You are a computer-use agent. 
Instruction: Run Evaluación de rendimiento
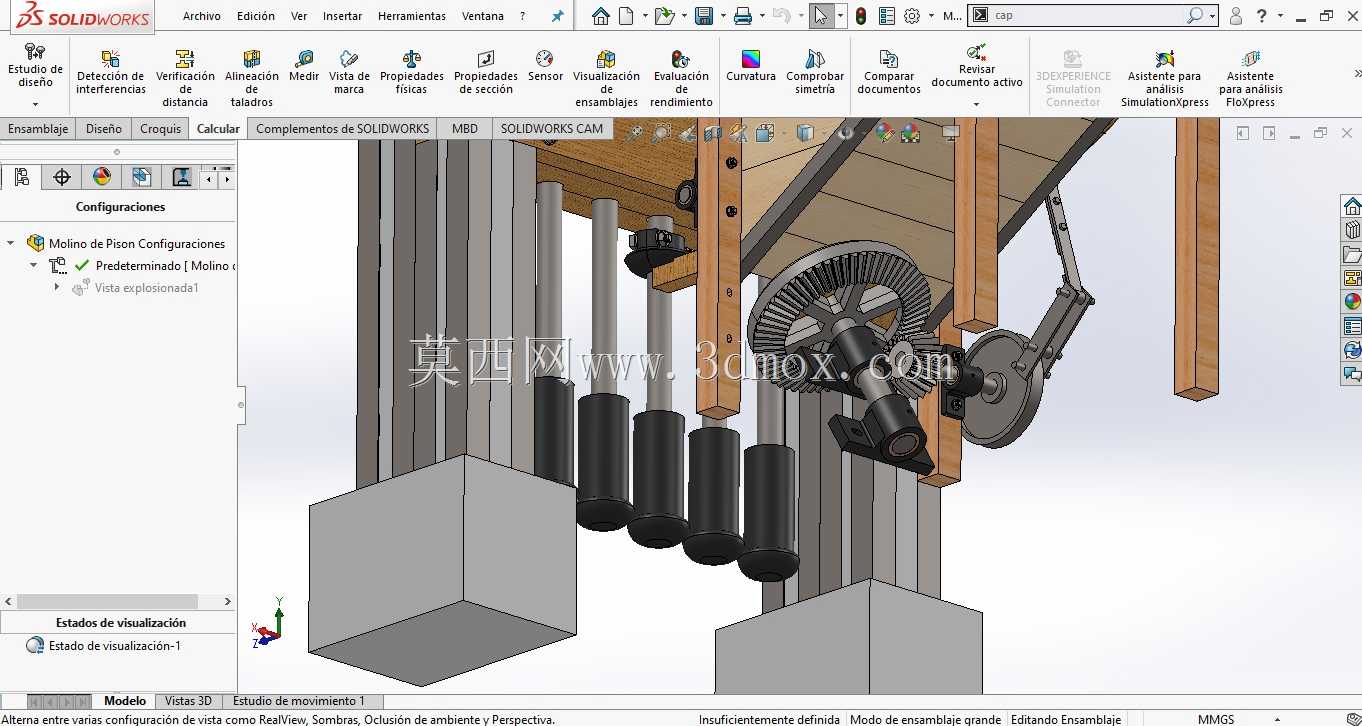[x=681, y=78]
